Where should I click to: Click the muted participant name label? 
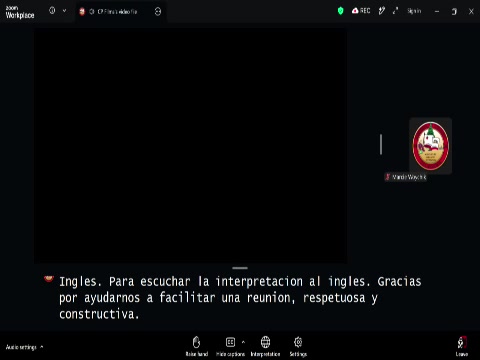click(406, 177)
